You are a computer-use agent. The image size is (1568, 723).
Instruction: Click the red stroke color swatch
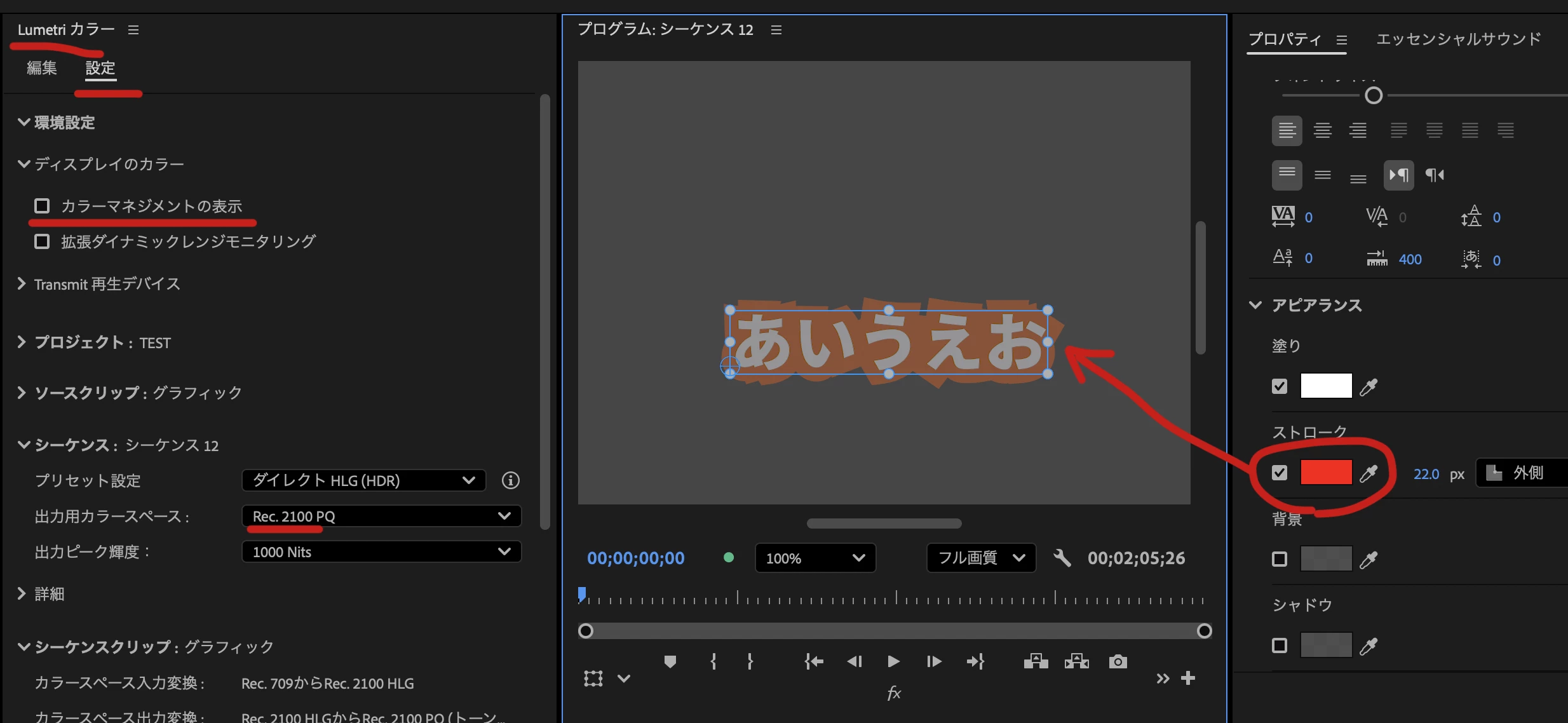[x=1326, y=473]
